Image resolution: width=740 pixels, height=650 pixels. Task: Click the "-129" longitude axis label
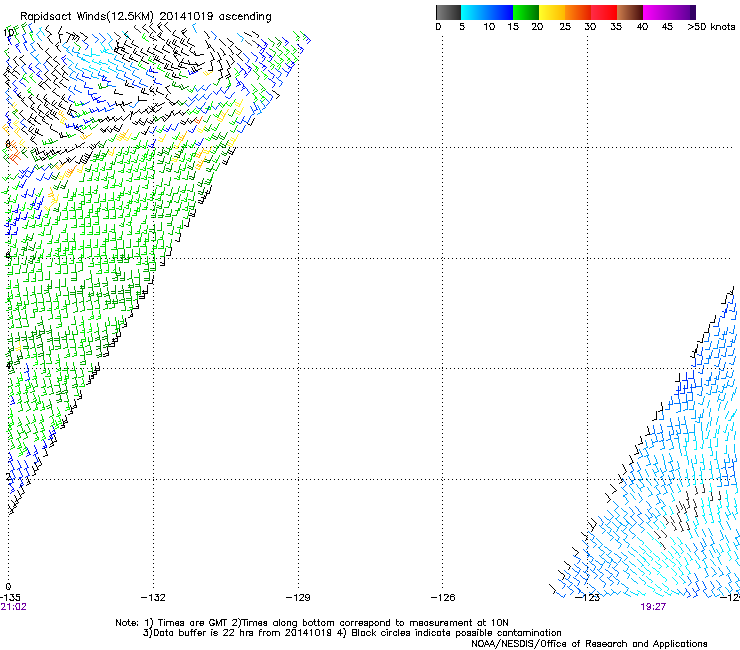coord(298,598)
